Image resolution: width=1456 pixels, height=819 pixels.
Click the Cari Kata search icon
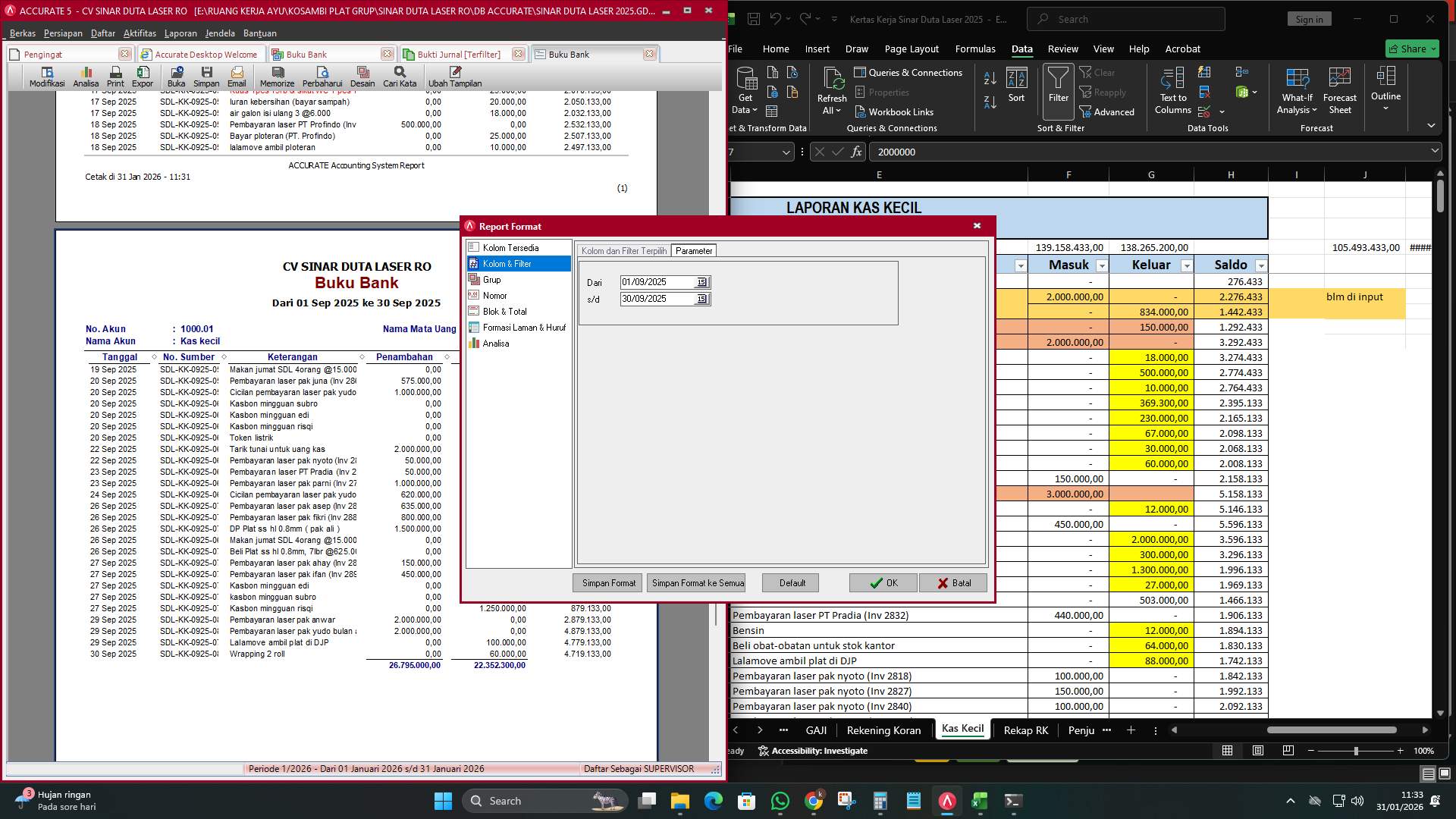coord(399,72)
